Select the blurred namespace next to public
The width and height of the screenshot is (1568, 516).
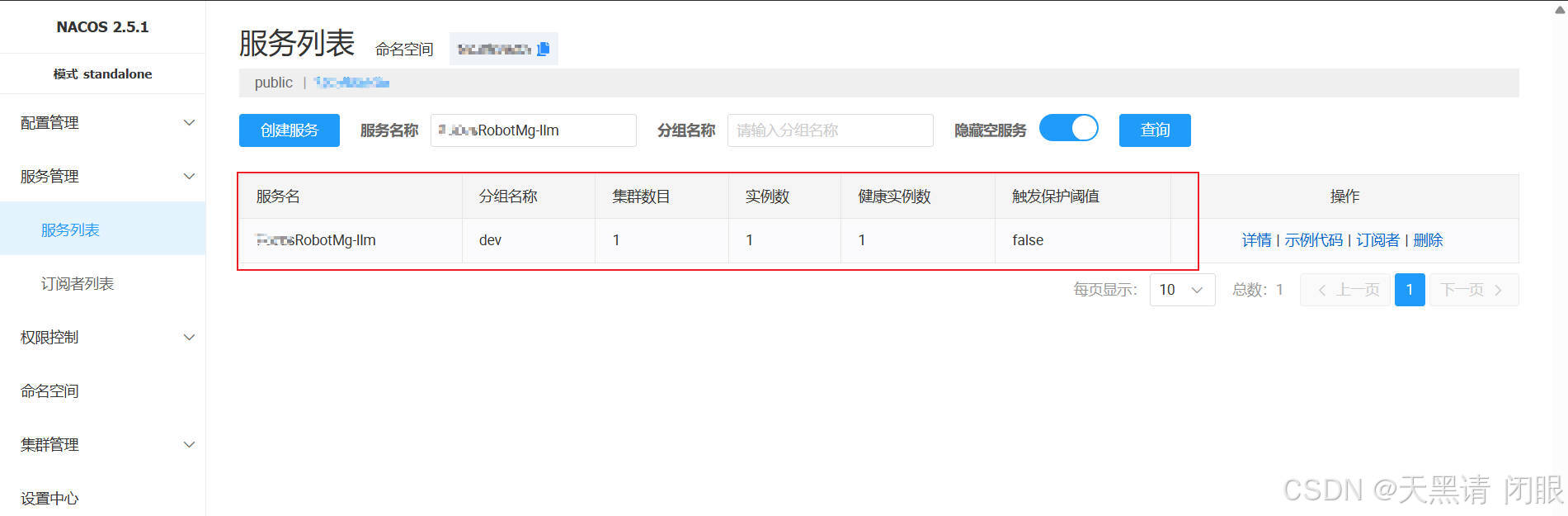pos(351,83)
